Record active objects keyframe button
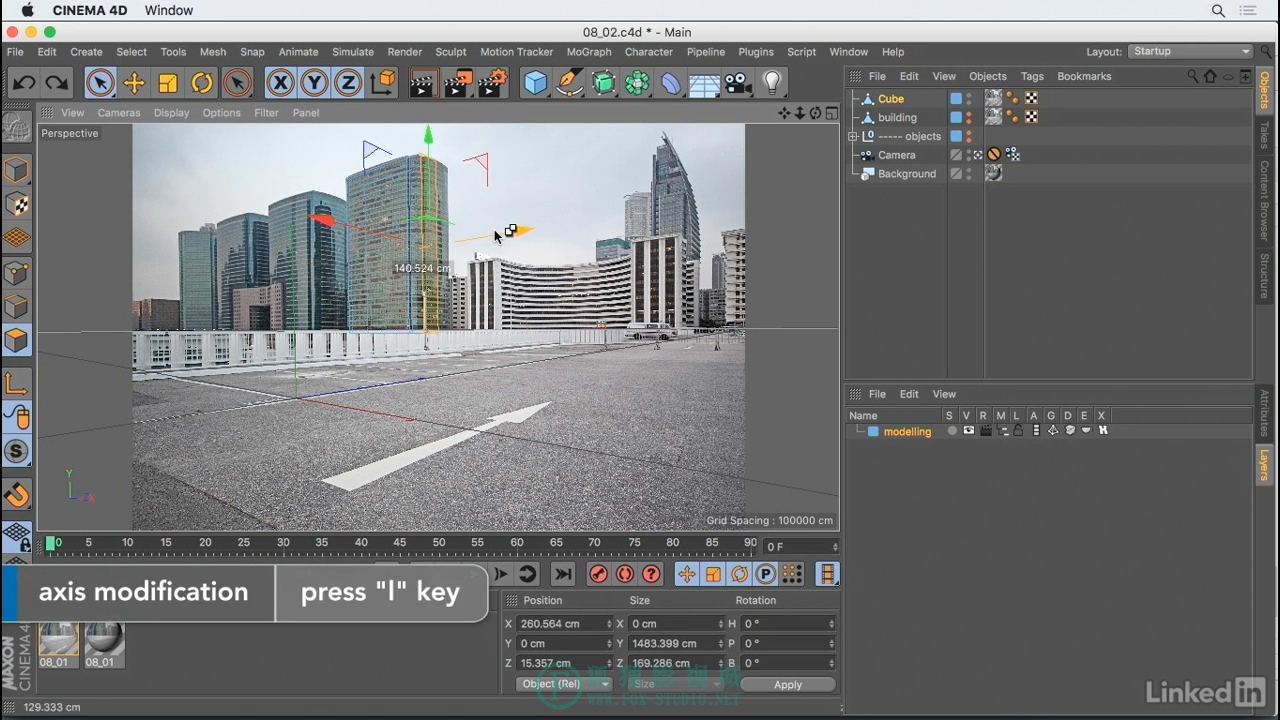 pos(598,574)
